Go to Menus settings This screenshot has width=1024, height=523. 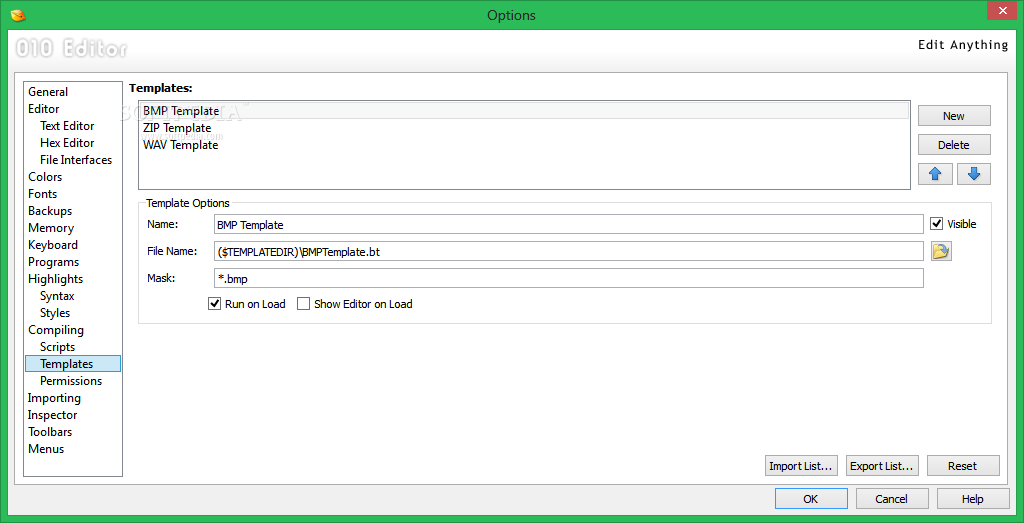46,449
